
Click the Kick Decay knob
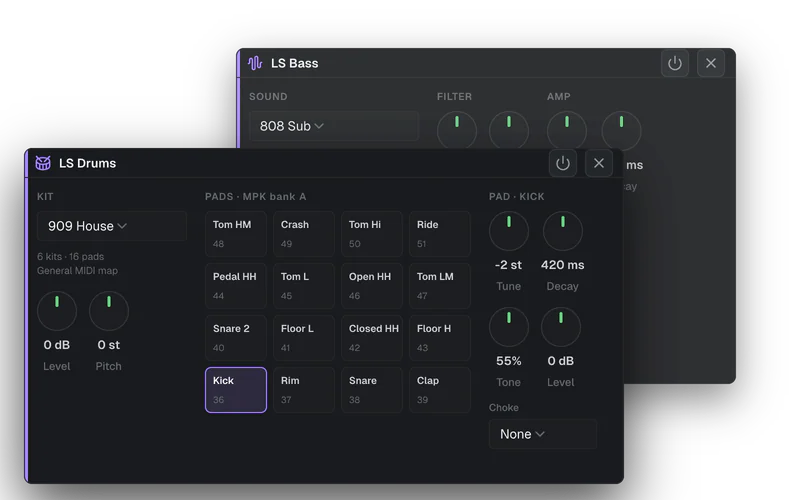[x=563, y=231]
